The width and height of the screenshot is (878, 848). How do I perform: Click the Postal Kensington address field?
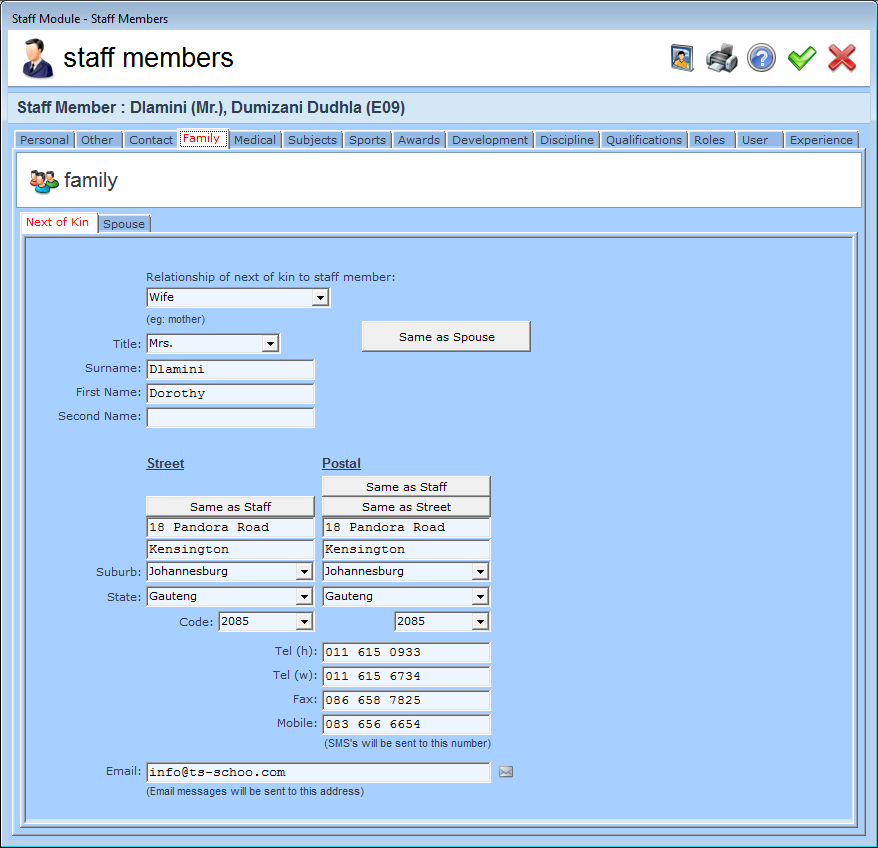coord(406,549)
